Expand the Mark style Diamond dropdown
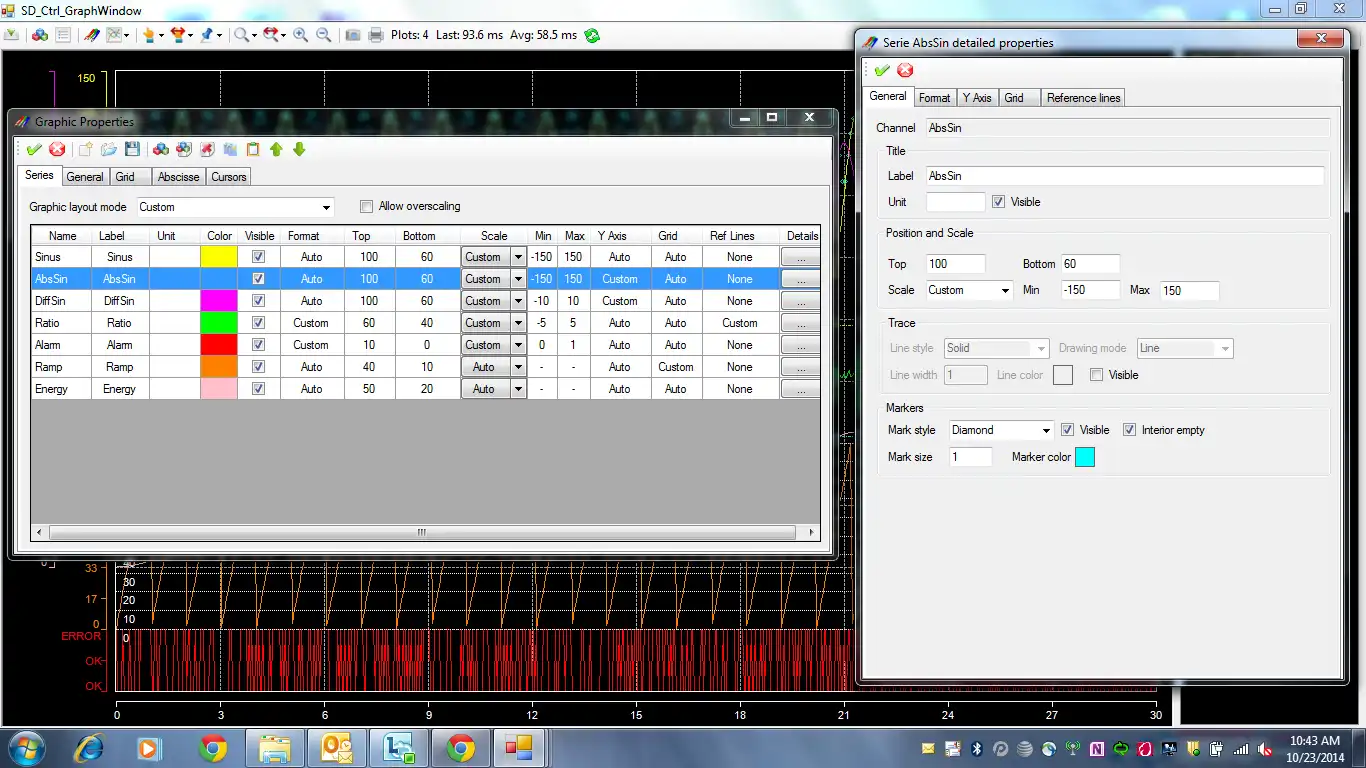The width and height of the screenshot is (1366, 768). [1046, 431]
